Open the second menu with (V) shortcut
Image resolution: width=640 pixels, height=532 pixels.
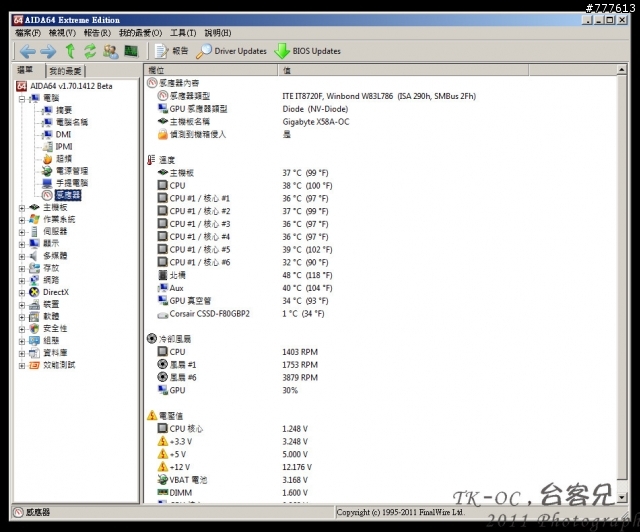pos(62,33)
